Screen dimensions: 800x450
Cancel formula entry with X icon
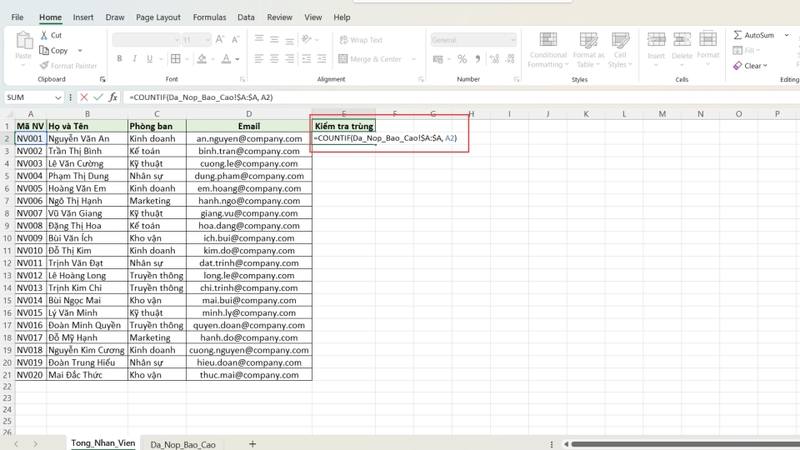click(x=84, y=97)
